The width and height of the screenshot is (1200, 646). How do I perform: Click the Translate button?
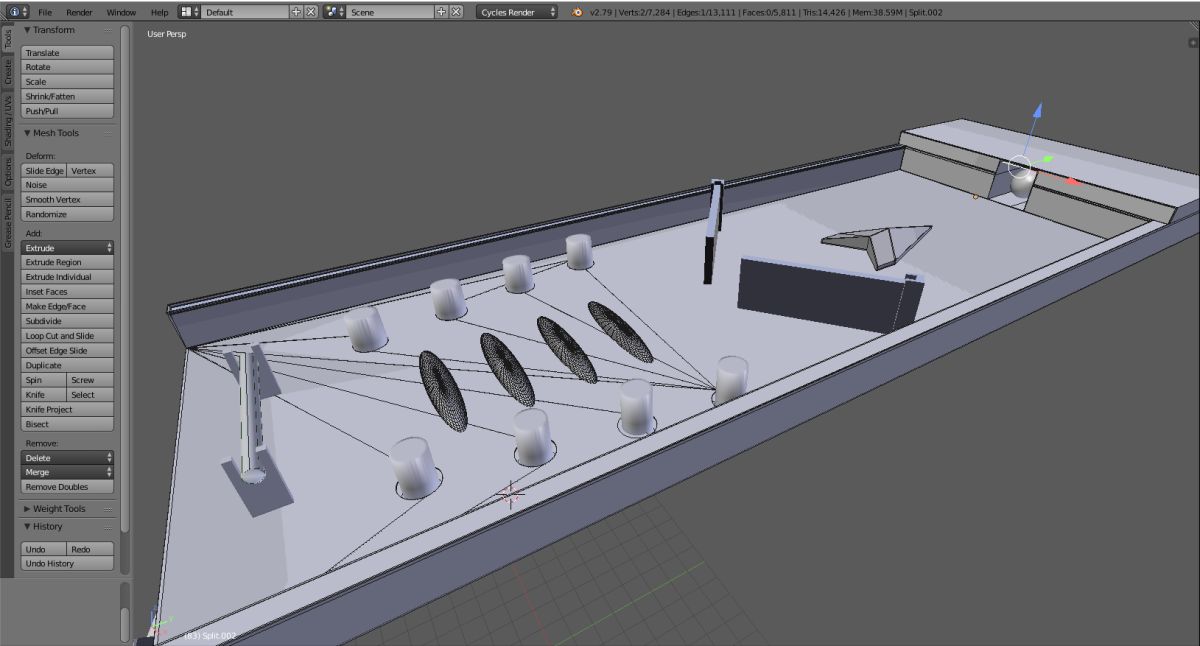pyautogui.click(x=68, y=53)
